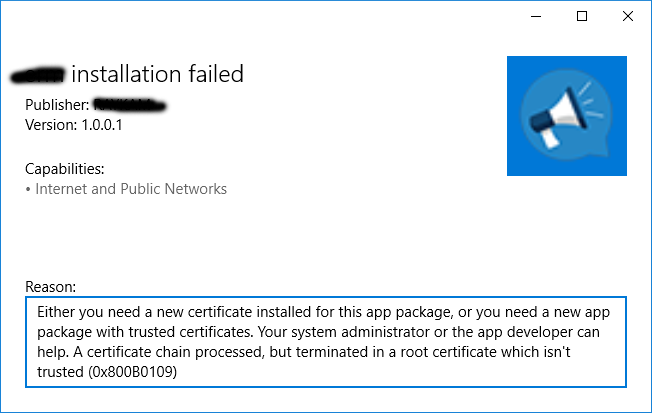Click the Capabilities label
The height and width of the screenshot is (413, 652).
pos(64,168)
